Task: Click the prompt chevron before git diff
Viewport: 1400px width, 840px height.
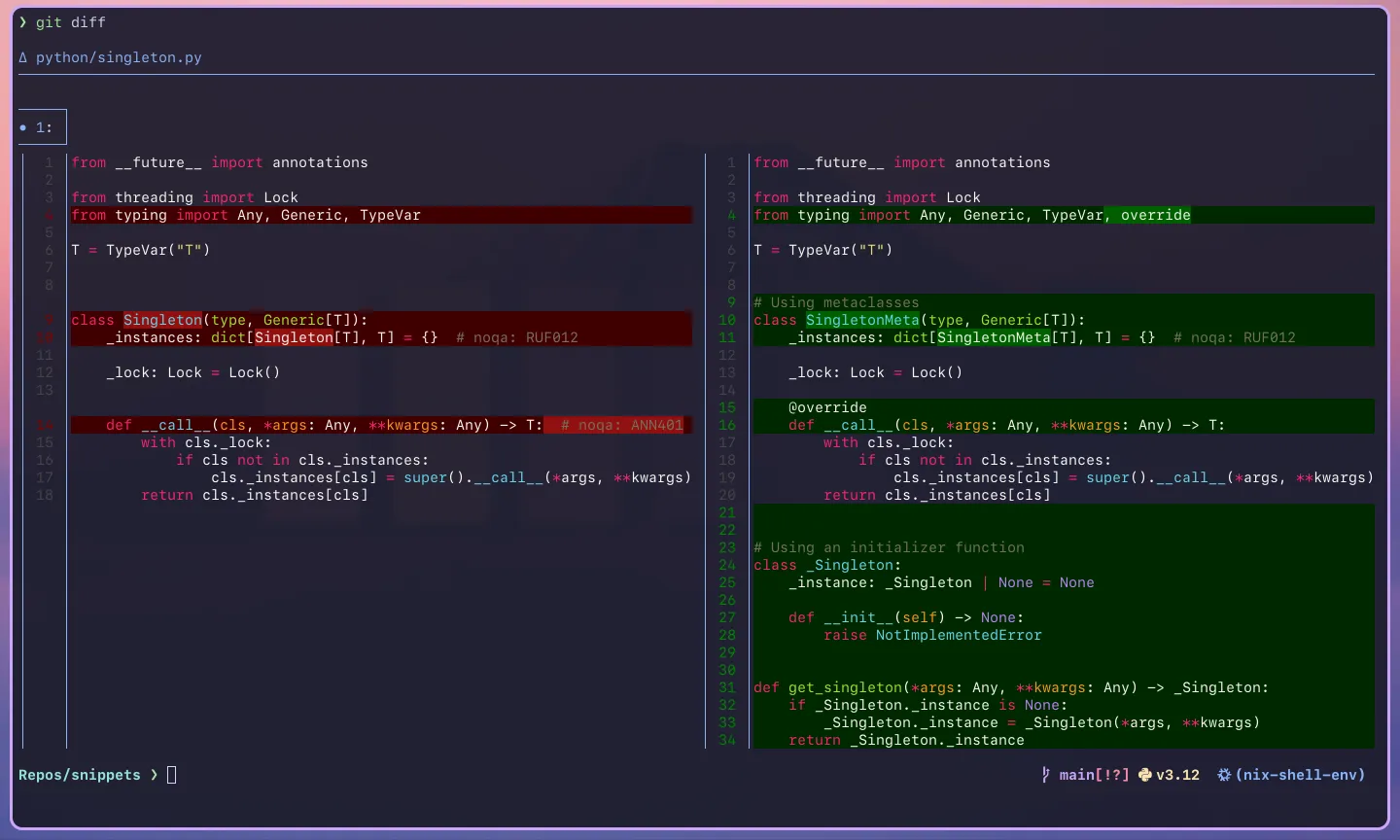Action: pos(21,21)
